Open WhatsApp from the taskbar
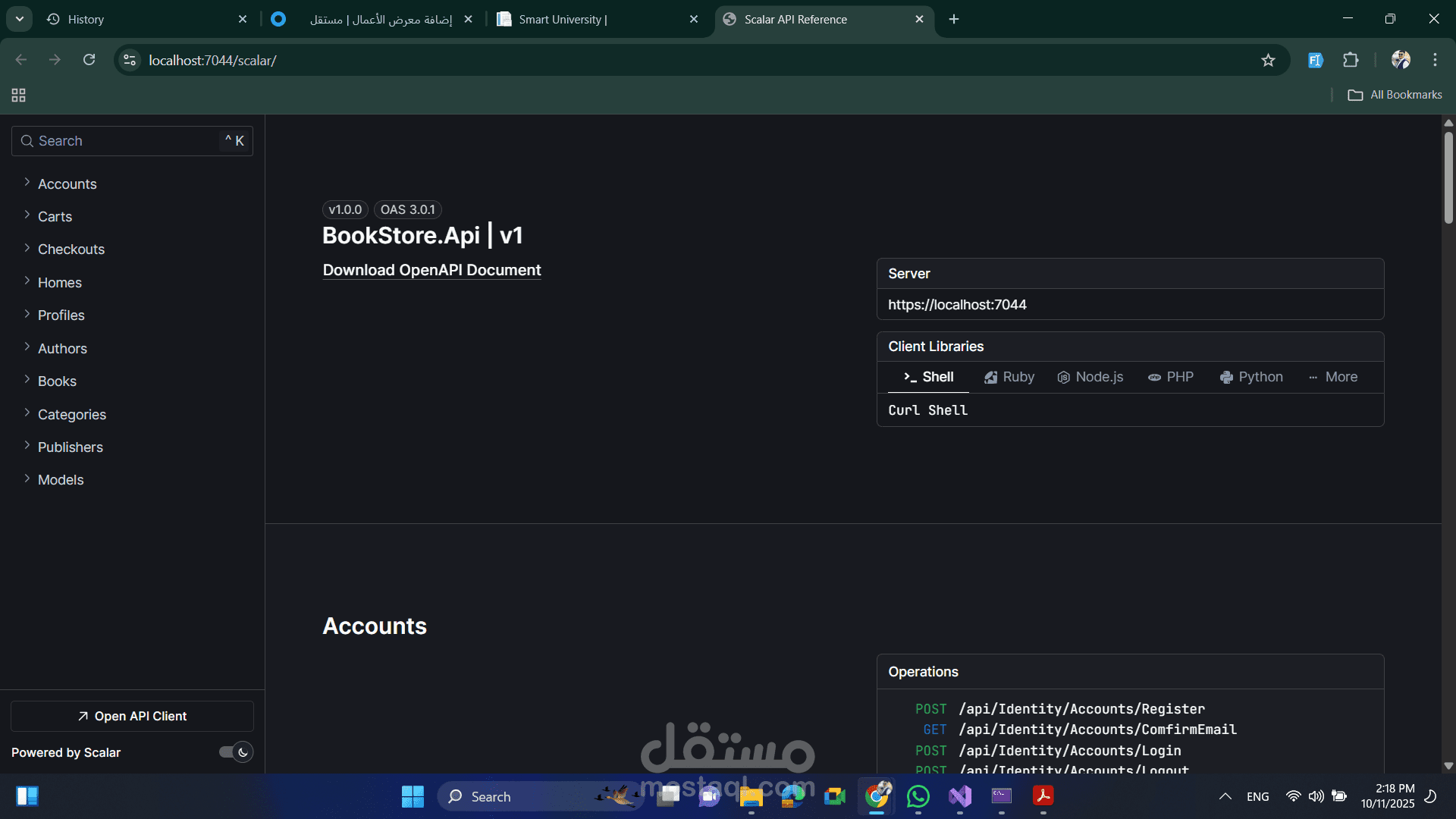The height and width of the screenshot is (819, 1456). coord(918,796)
